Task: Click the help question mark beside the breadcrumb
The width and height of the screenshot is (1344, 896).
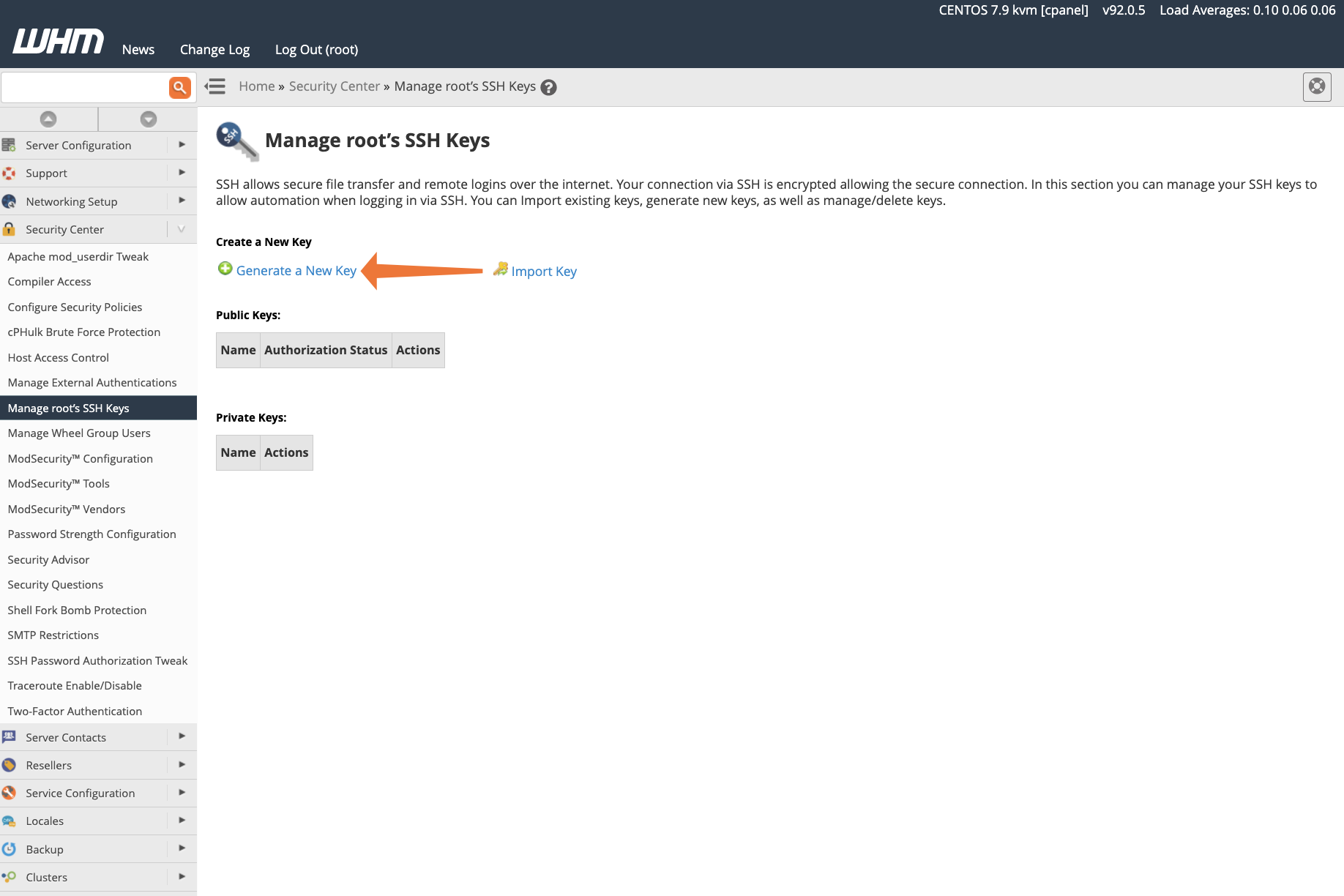Action: 548,86
